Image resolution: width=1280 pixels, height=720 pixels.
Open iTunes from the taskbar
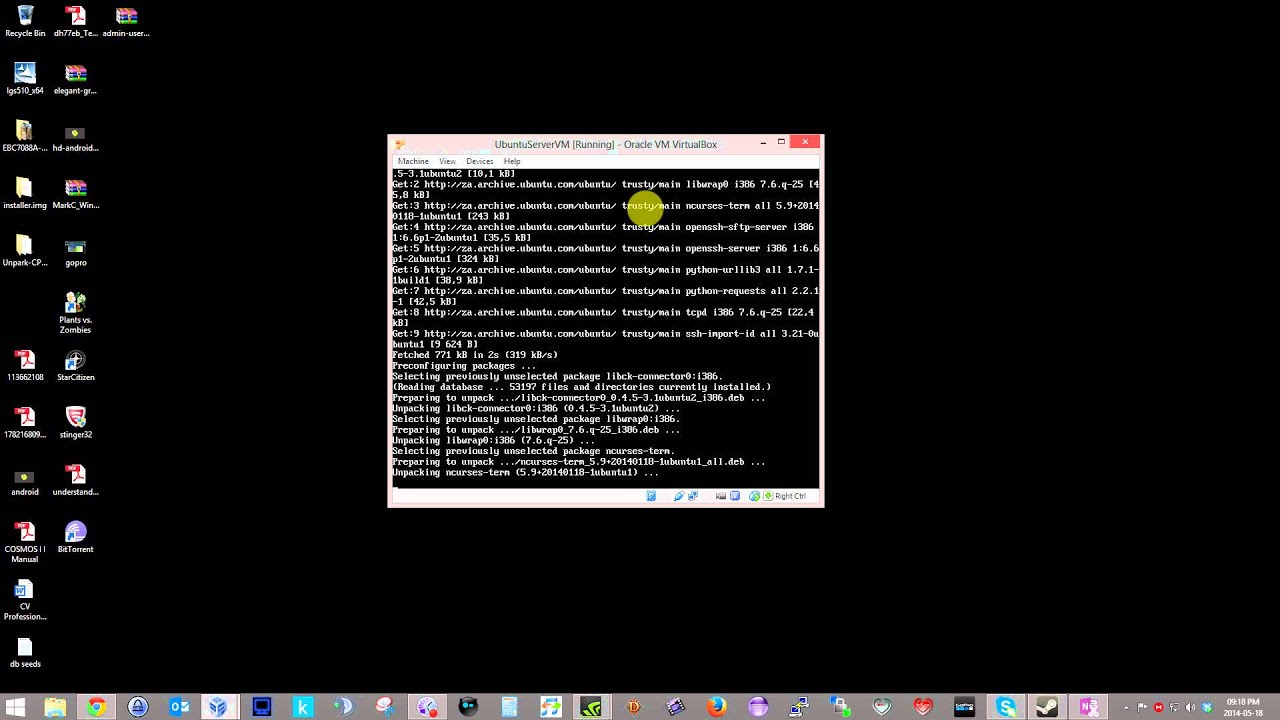pos(551,707)
